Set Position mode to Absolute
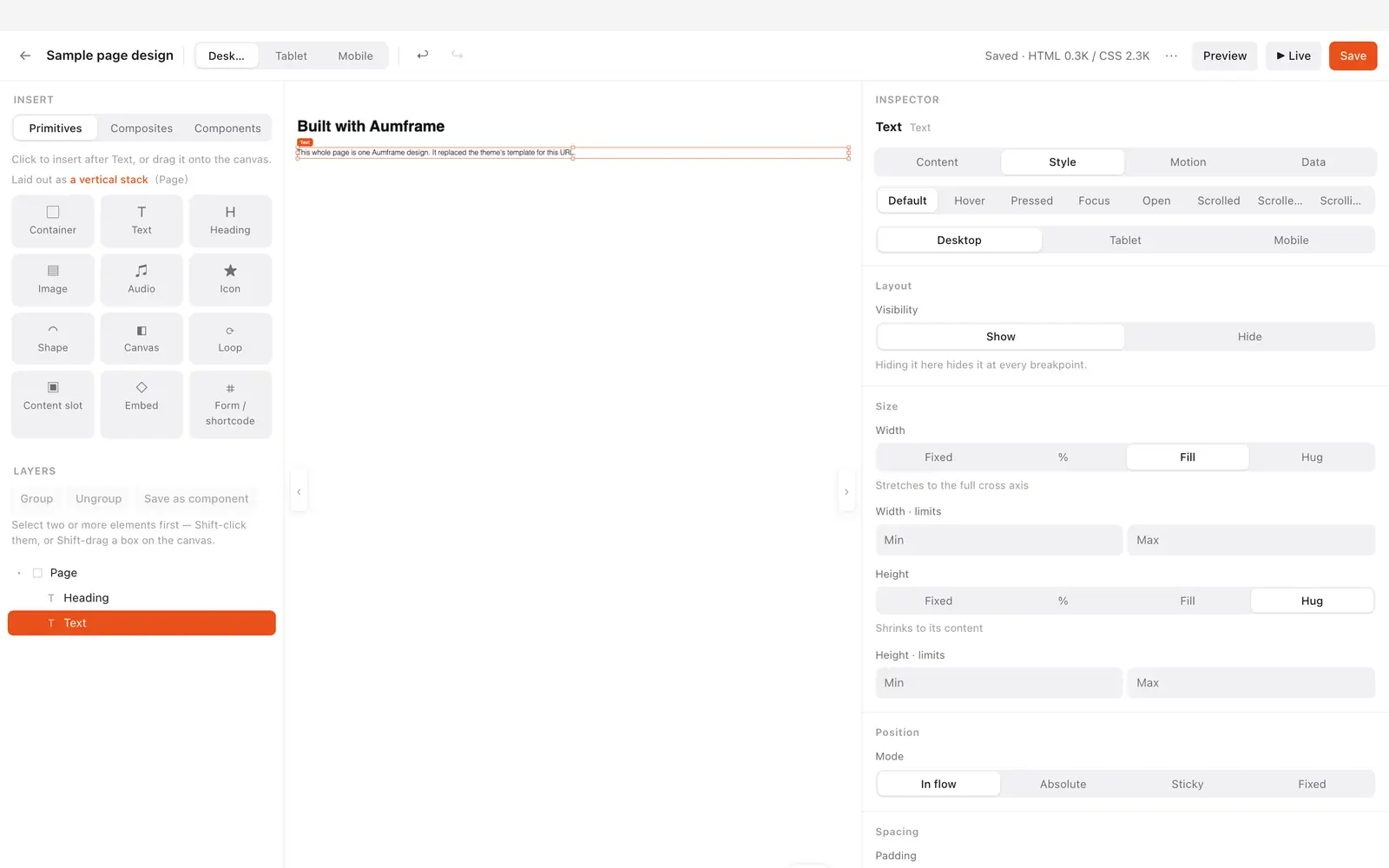 click(x=1063, y=784)
